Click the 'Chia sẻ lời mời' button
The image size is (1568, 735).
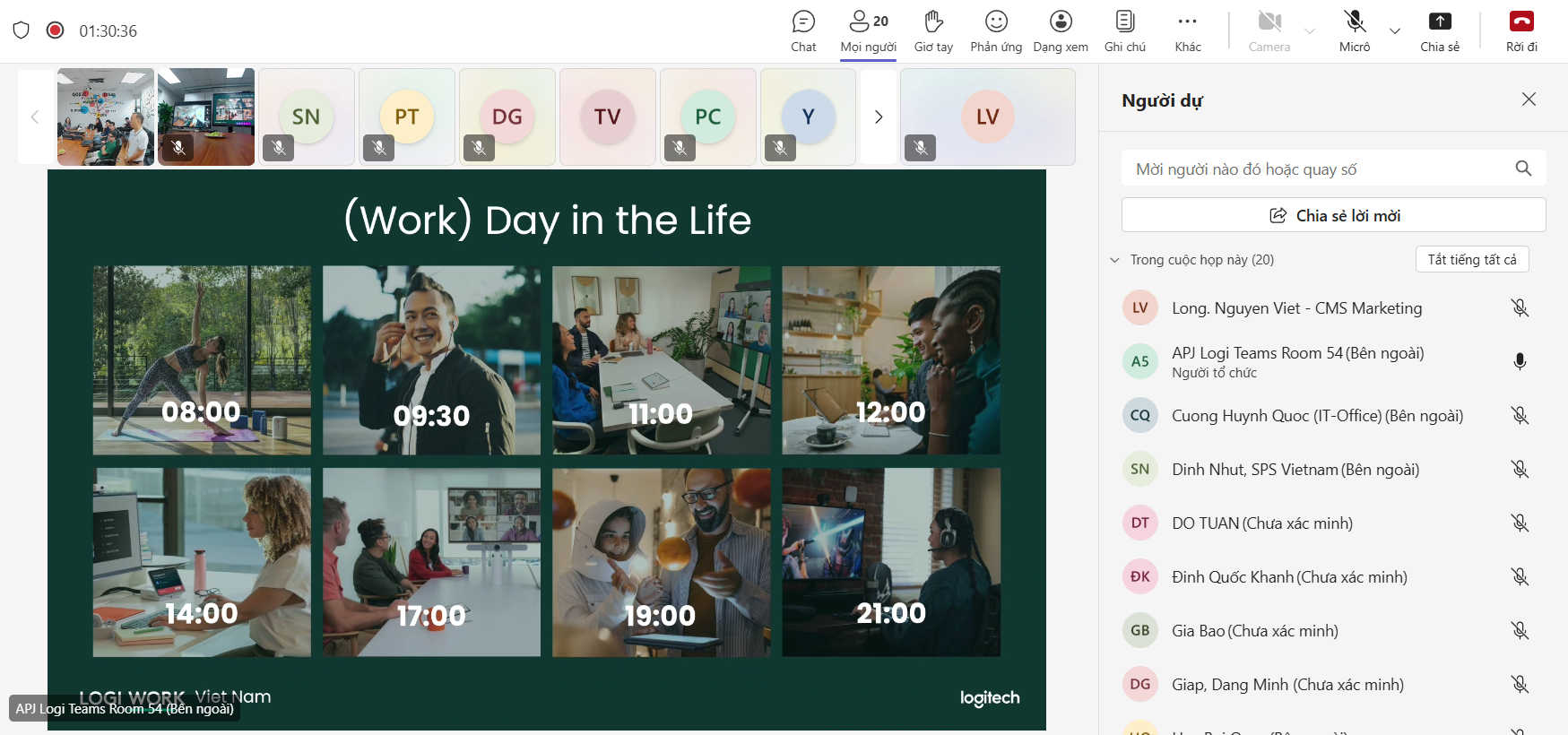coord(1333,215)
